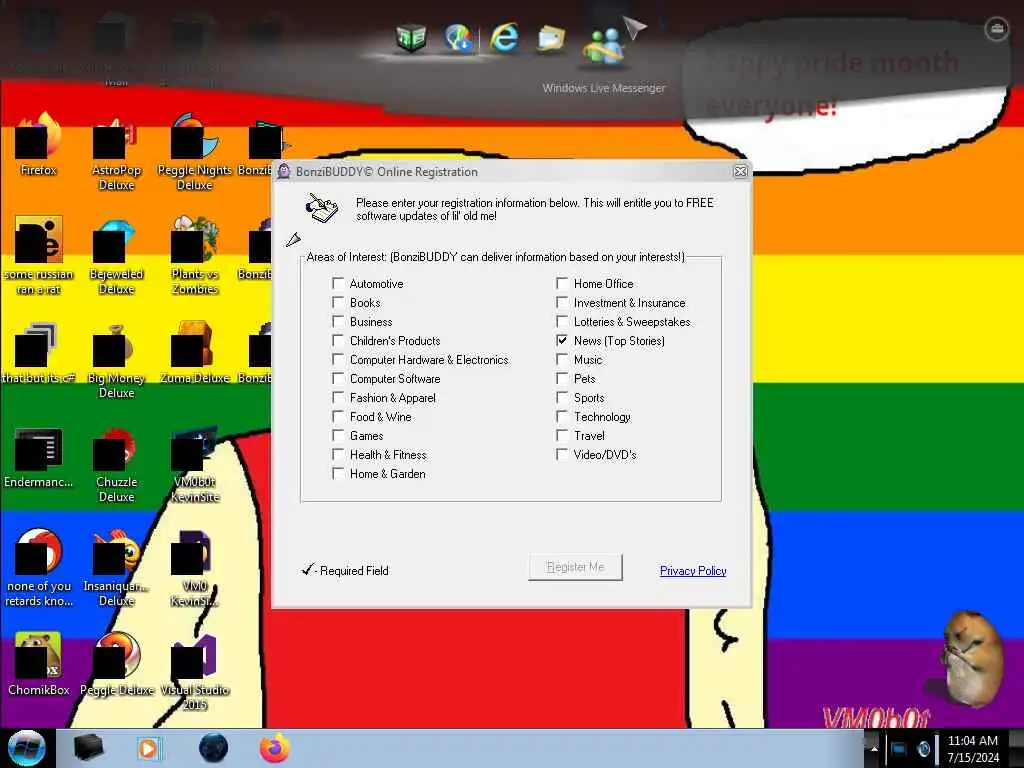
Task: Click Windows Live Messenger in the dock
Action: pos(603,46)
